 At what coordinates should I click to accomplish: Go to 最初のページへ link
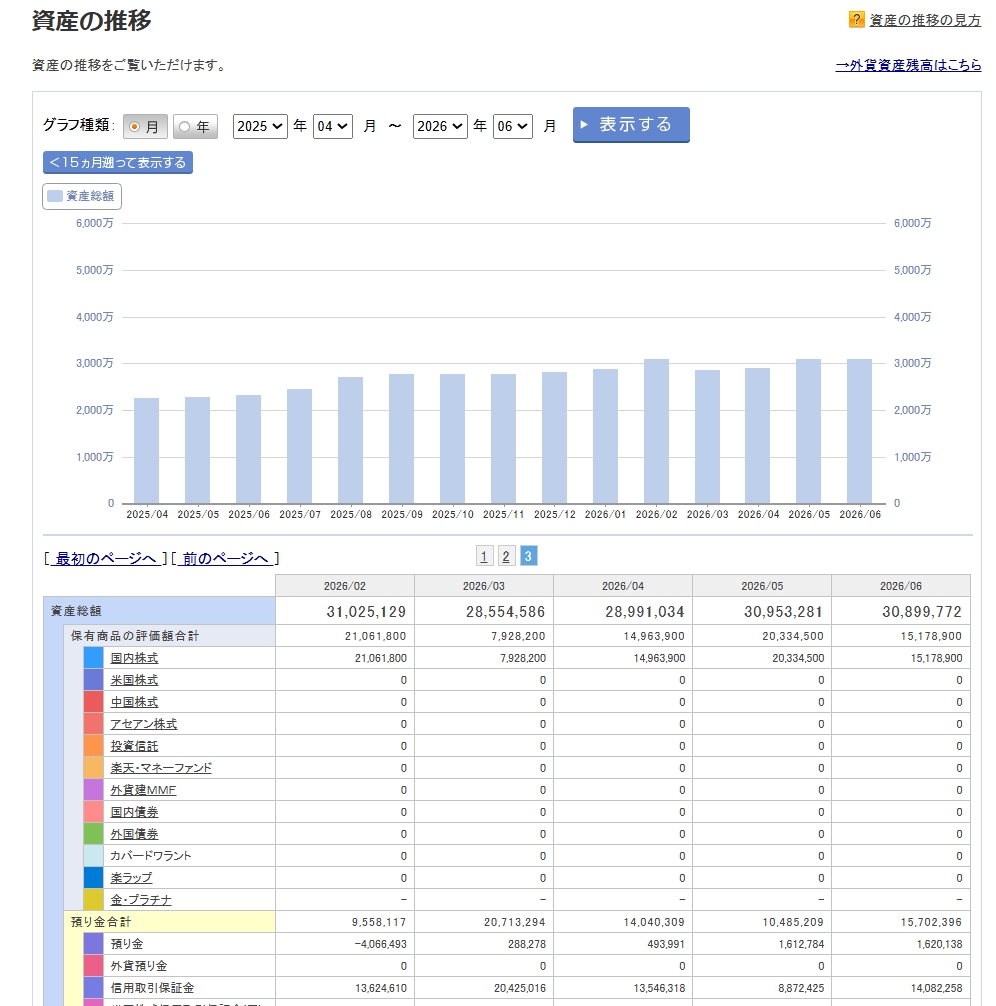coord(106,558)
